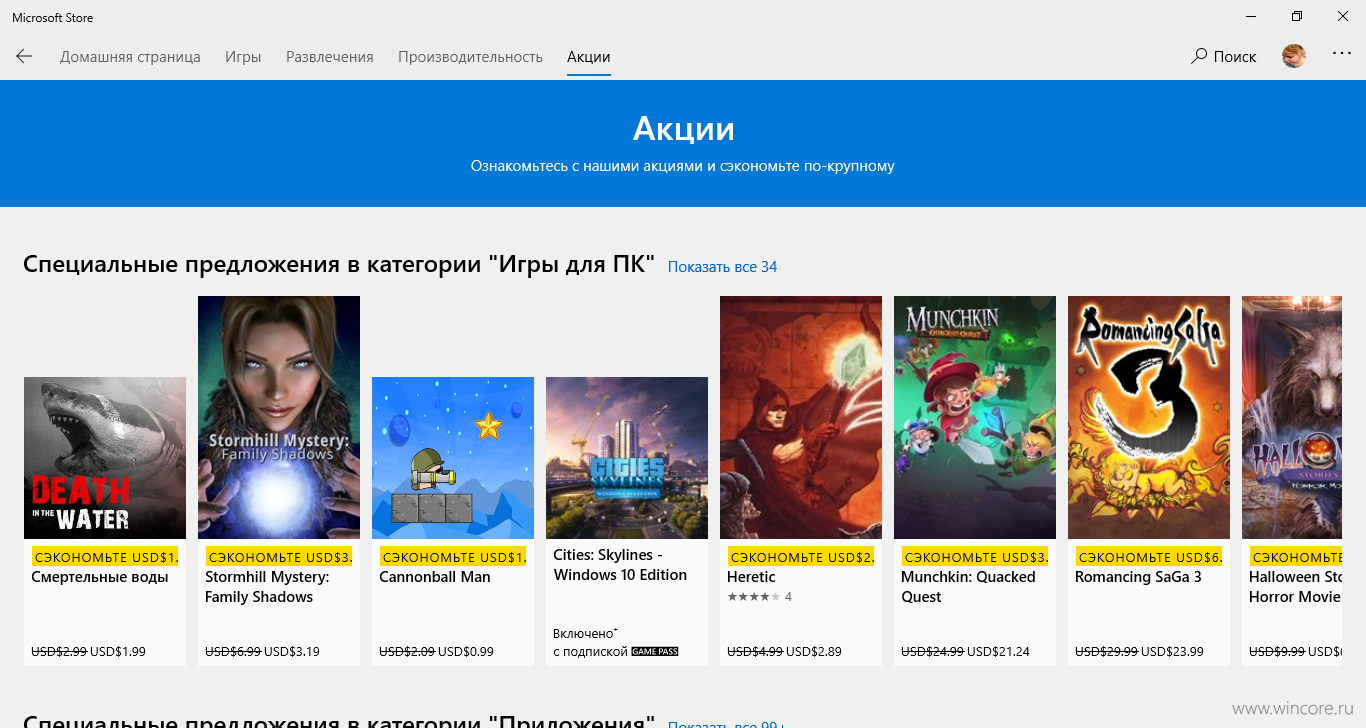The width and height of the screenshot is (1366, 728).
Task: Click the Romancing SaGa 3 title
Action: click(x=1138, y=577)
